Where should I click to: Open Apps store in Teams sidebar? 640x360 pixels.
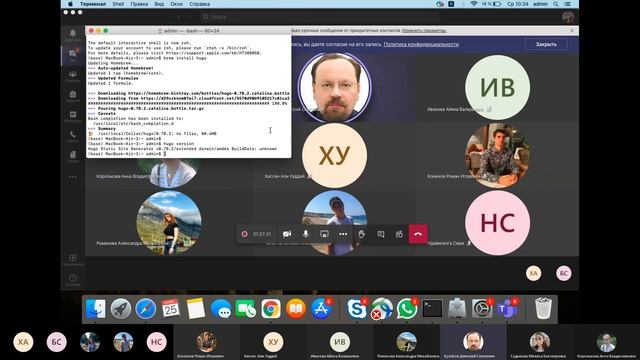(x=73, y=259)
